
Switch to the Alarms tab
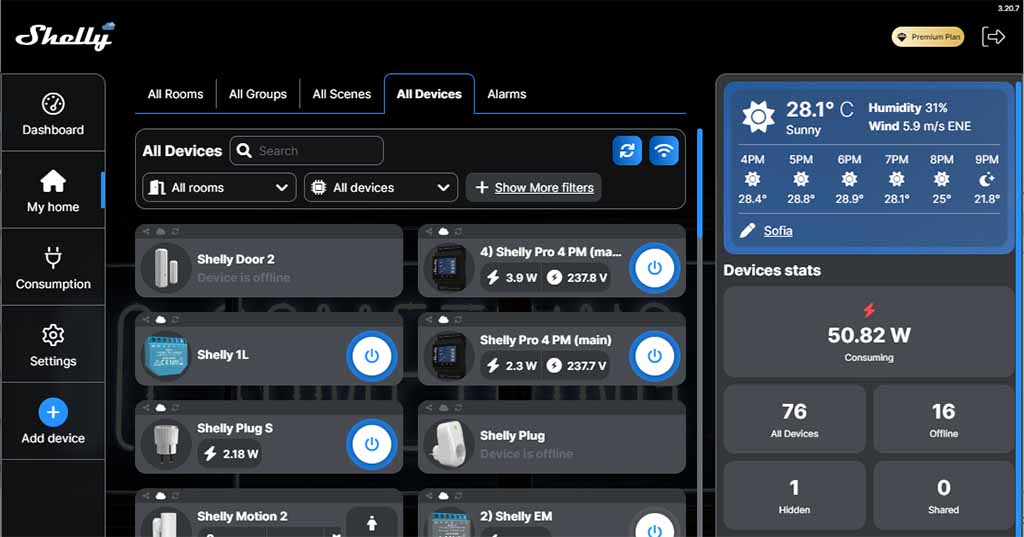point(506,94)
